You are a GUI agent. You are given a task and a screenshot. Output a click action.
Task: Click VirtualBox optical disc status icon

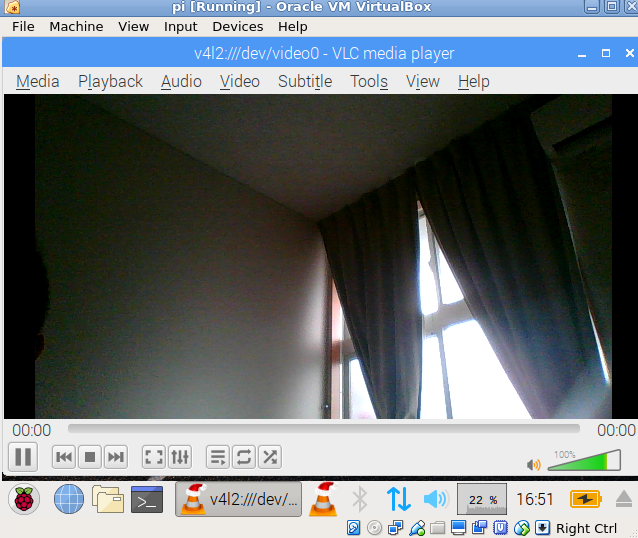coord(374,528)
